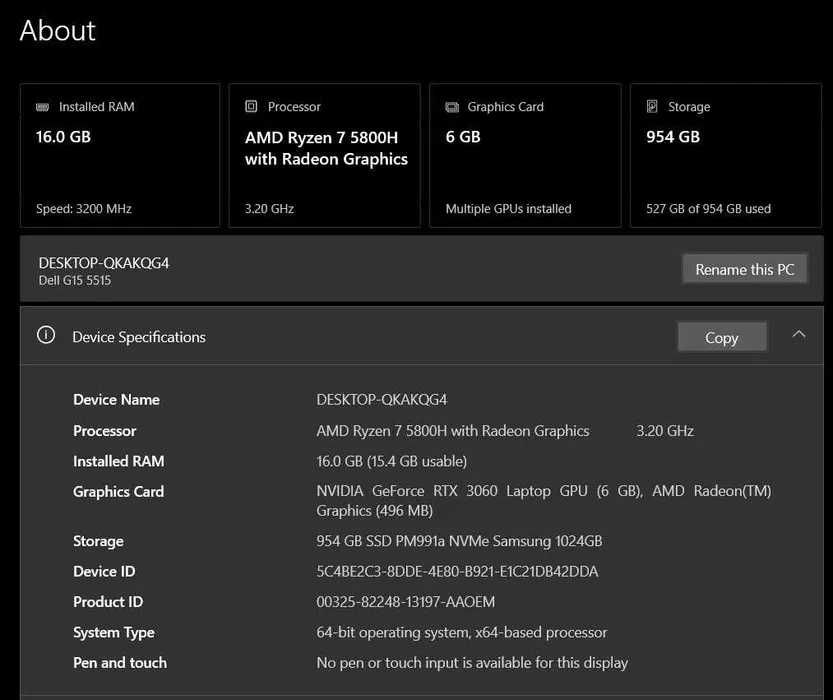
Task: Click the System Type label
Action: (114, 633)
